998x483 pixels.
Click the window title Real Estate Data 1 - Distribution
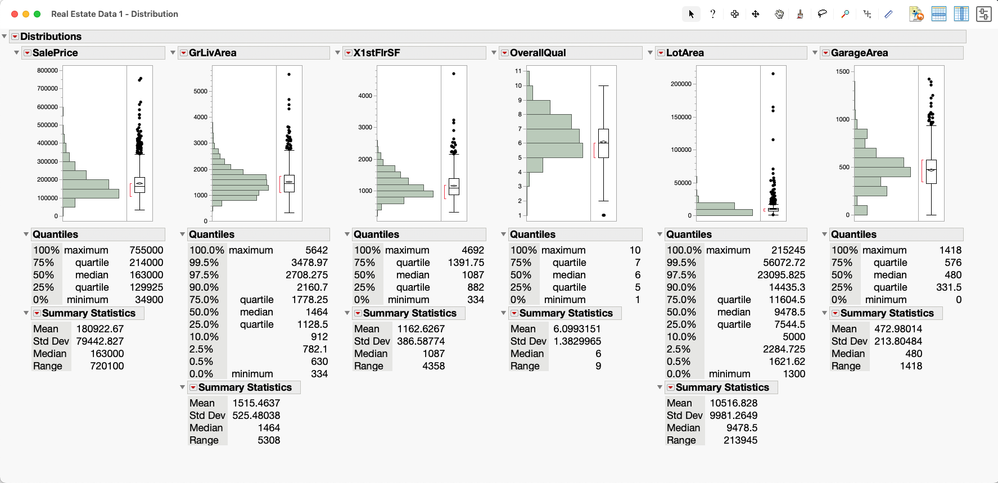[x=115, y=14]
